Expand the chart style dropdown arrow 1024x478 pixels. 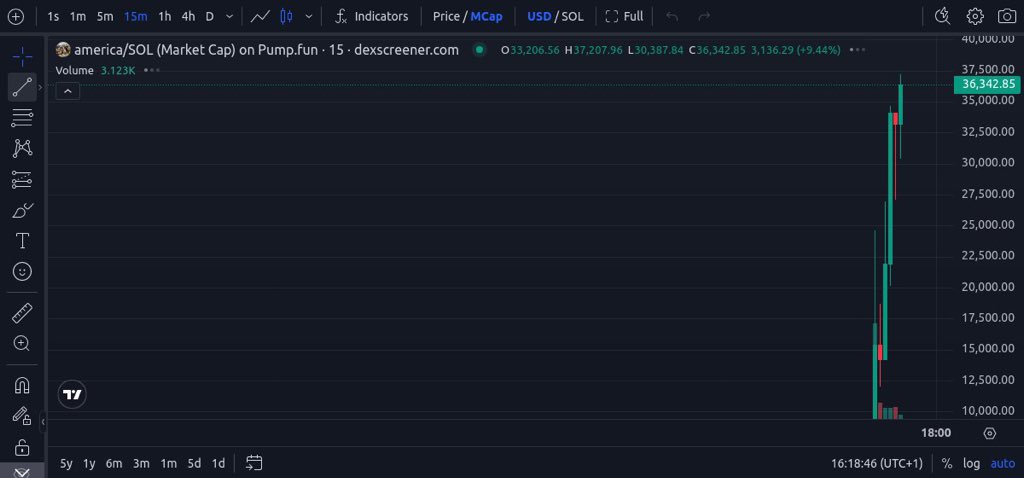tap(309, 16)
